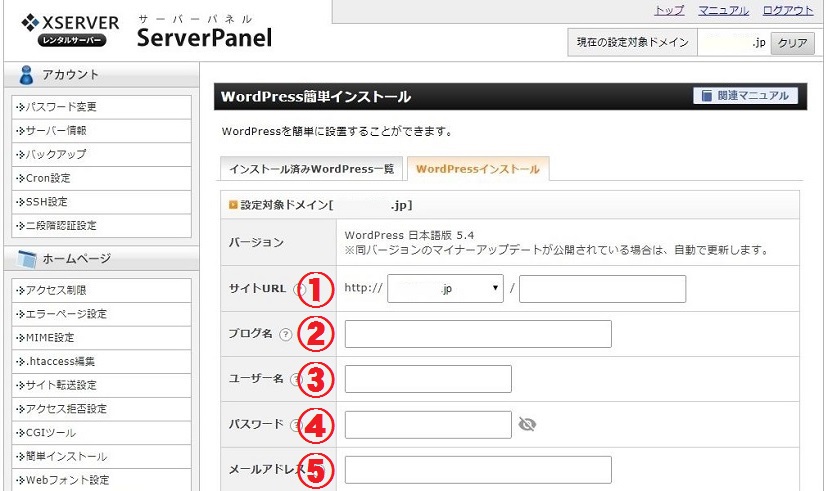Click the password visibility eye icon

pyautogui.click(x=527, y=424)
